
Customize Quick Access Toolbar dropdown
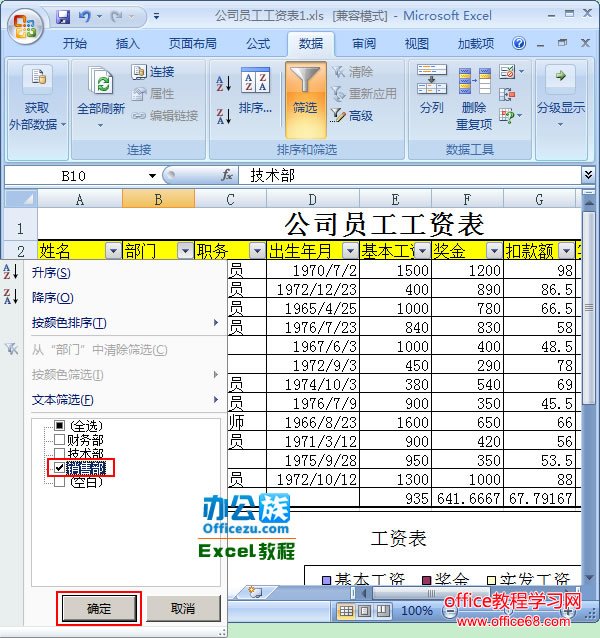156,17
